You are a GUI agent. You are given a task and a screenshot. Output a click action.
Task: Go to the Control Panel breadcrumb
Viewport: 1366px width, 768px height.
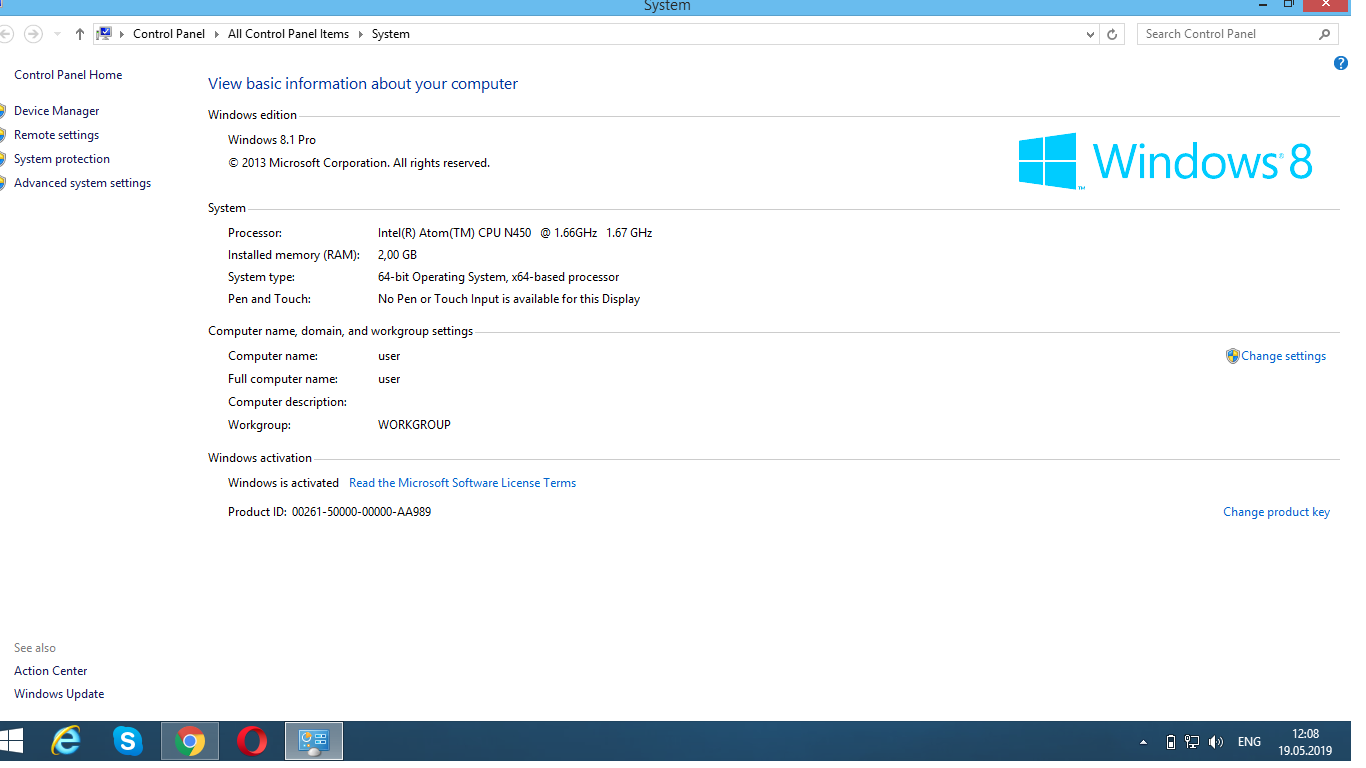(169, 34)
